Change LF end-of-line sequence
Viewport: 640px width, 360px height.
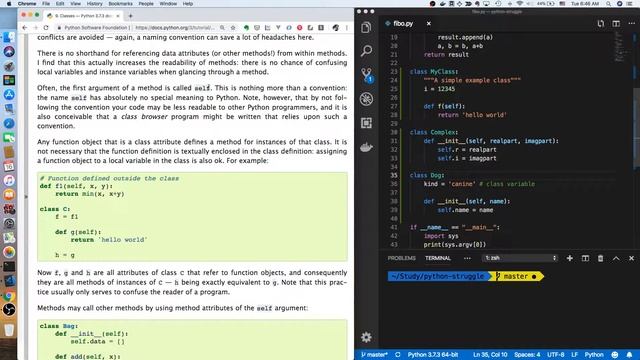pos(574,355)
